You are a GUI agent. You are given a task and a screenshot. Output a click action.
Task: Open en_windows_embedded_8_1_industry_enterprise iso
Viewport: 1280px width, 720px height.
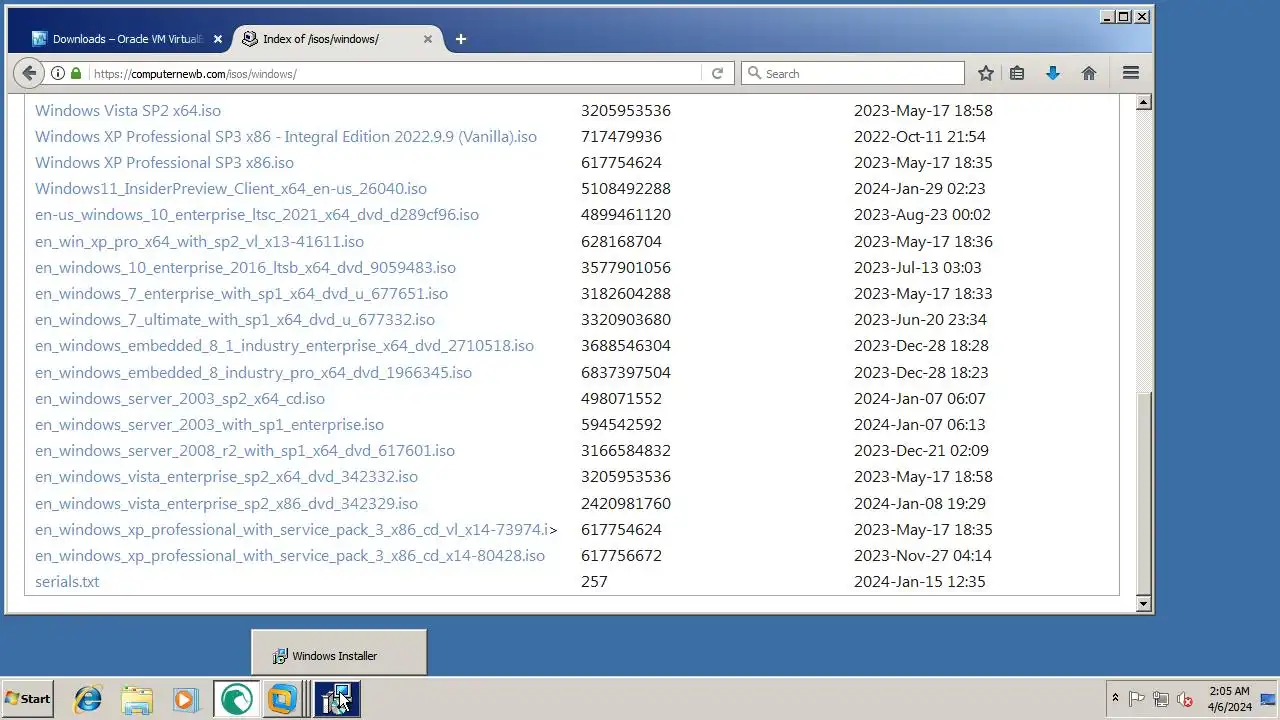coord(284,346)
